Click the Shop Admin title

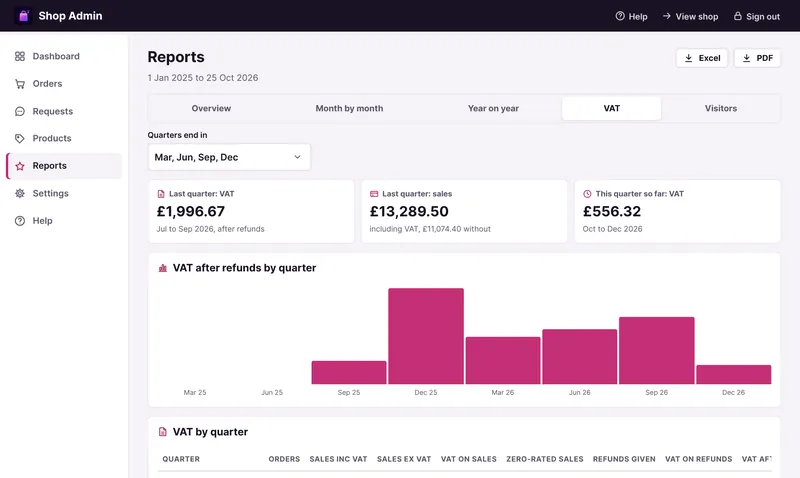(x=70, y=16)
